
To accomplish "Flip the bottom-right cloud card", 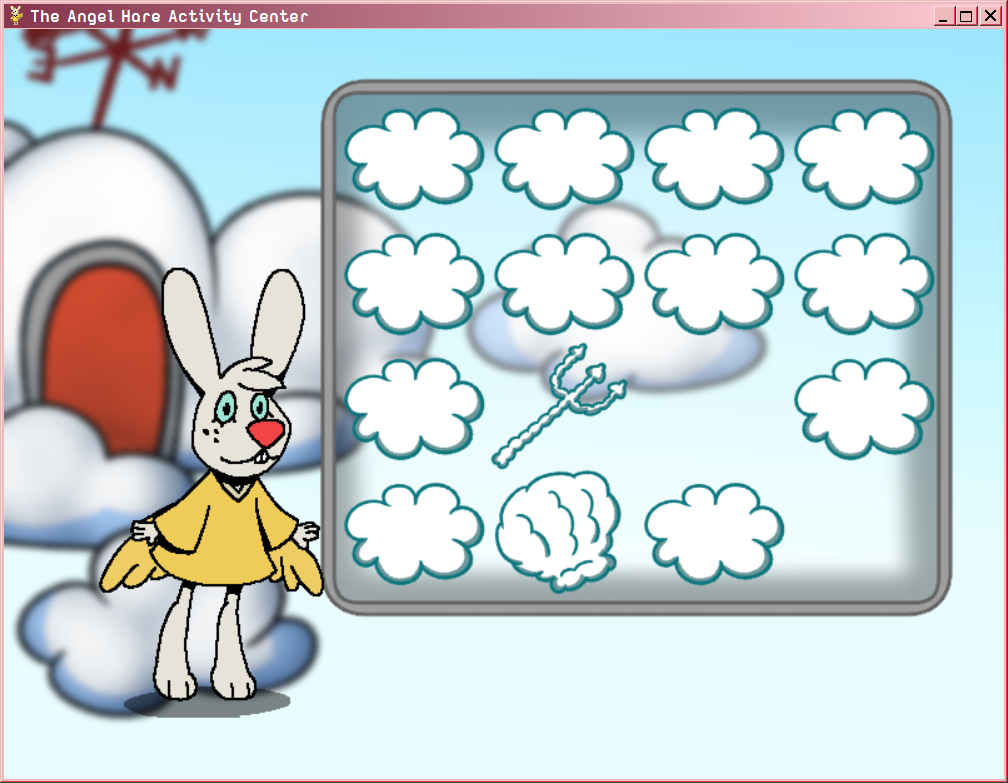I will coord(713,530).
